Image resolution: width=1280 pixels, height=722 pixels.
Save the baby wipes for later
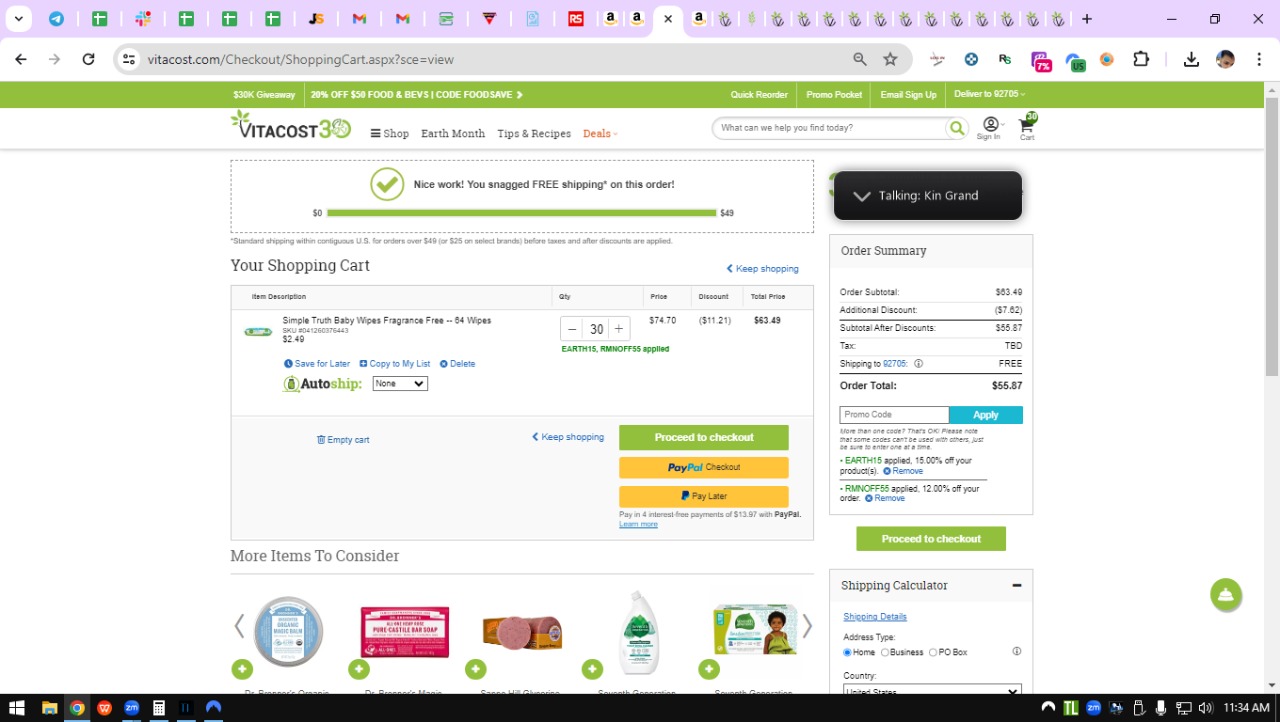(x=317, y=364)
